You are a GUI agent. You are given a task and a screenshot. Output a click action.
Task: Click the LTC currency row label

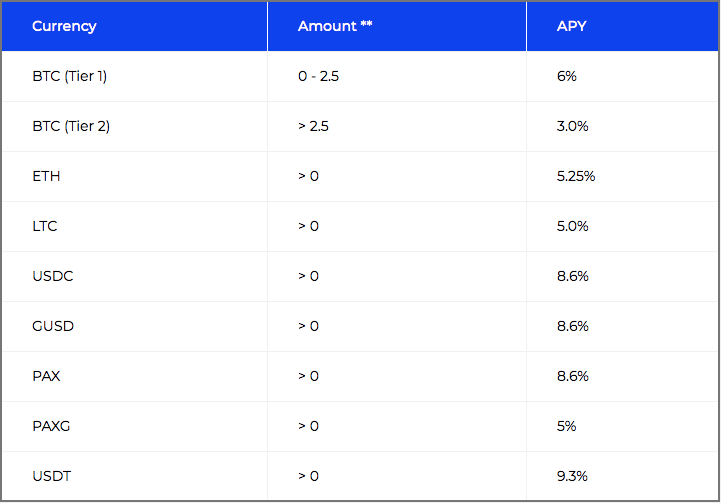coord(45,226)
